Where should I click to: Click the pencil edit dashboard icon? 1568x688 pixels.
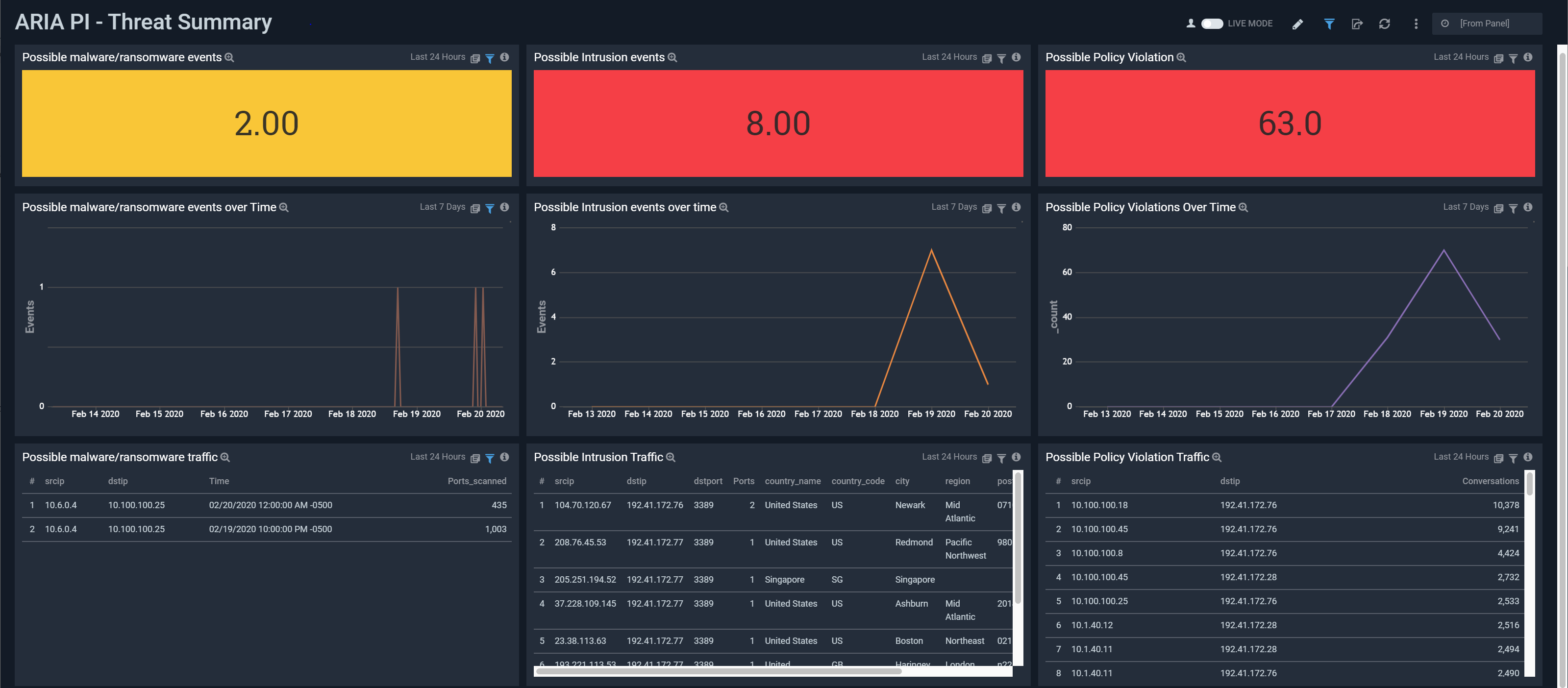(1298, 24)
